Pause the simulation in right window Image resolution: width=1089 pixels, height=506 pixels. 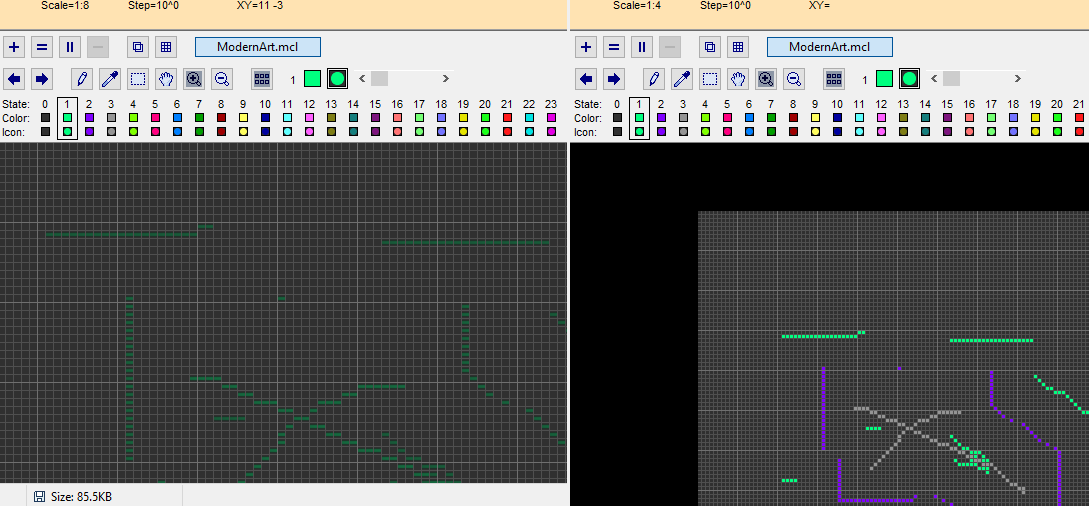pos(642,47)
